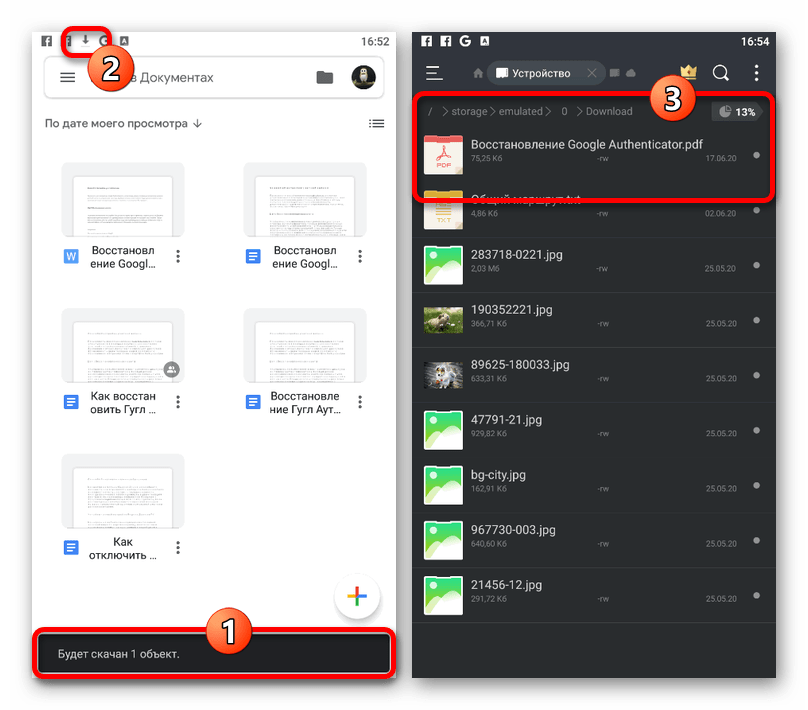
Task: Tap the colorful plus create button
Action: point(357,597)
